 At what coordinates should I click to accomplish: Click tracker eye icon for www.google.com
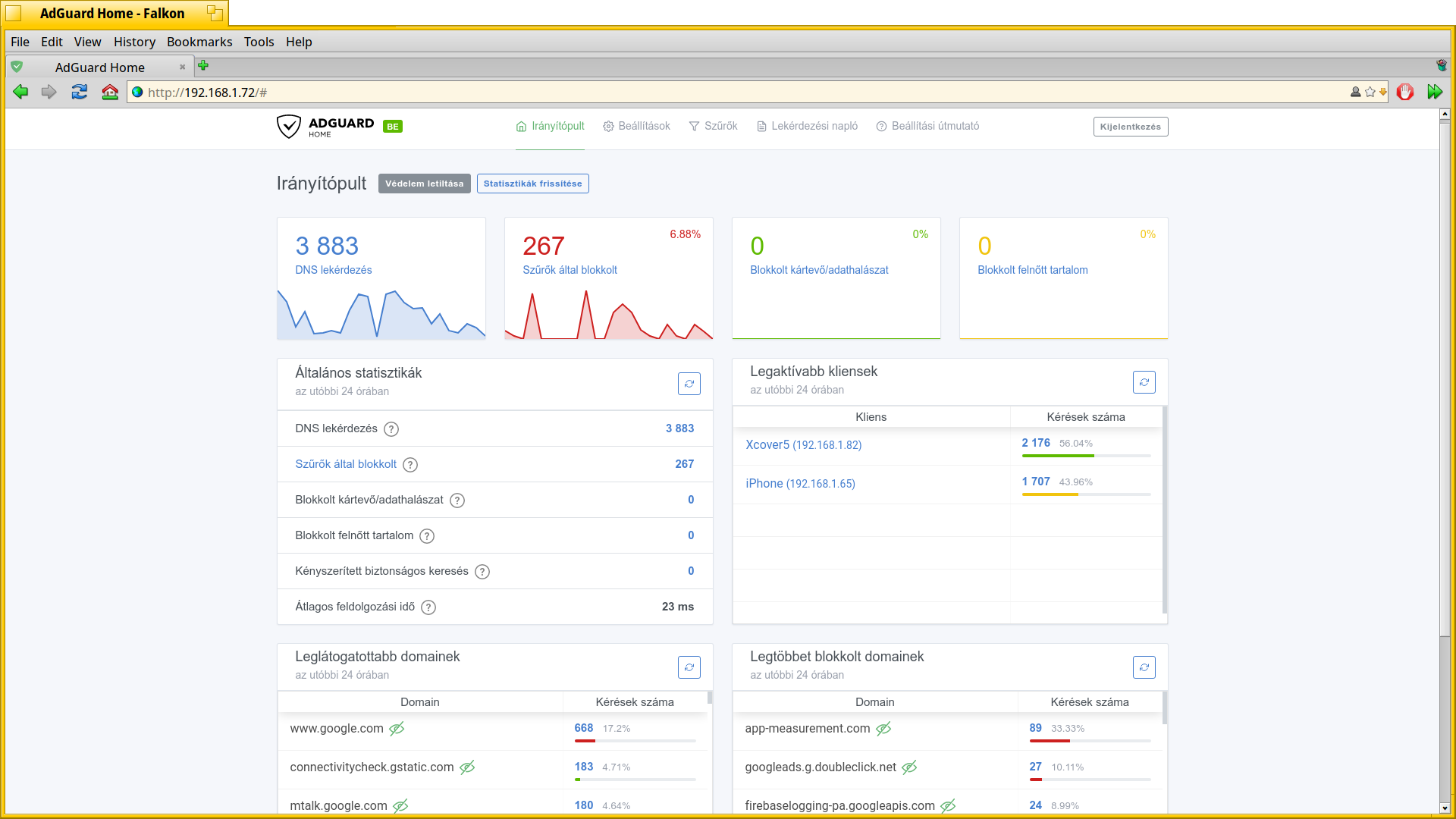click(x=397, y=729)
